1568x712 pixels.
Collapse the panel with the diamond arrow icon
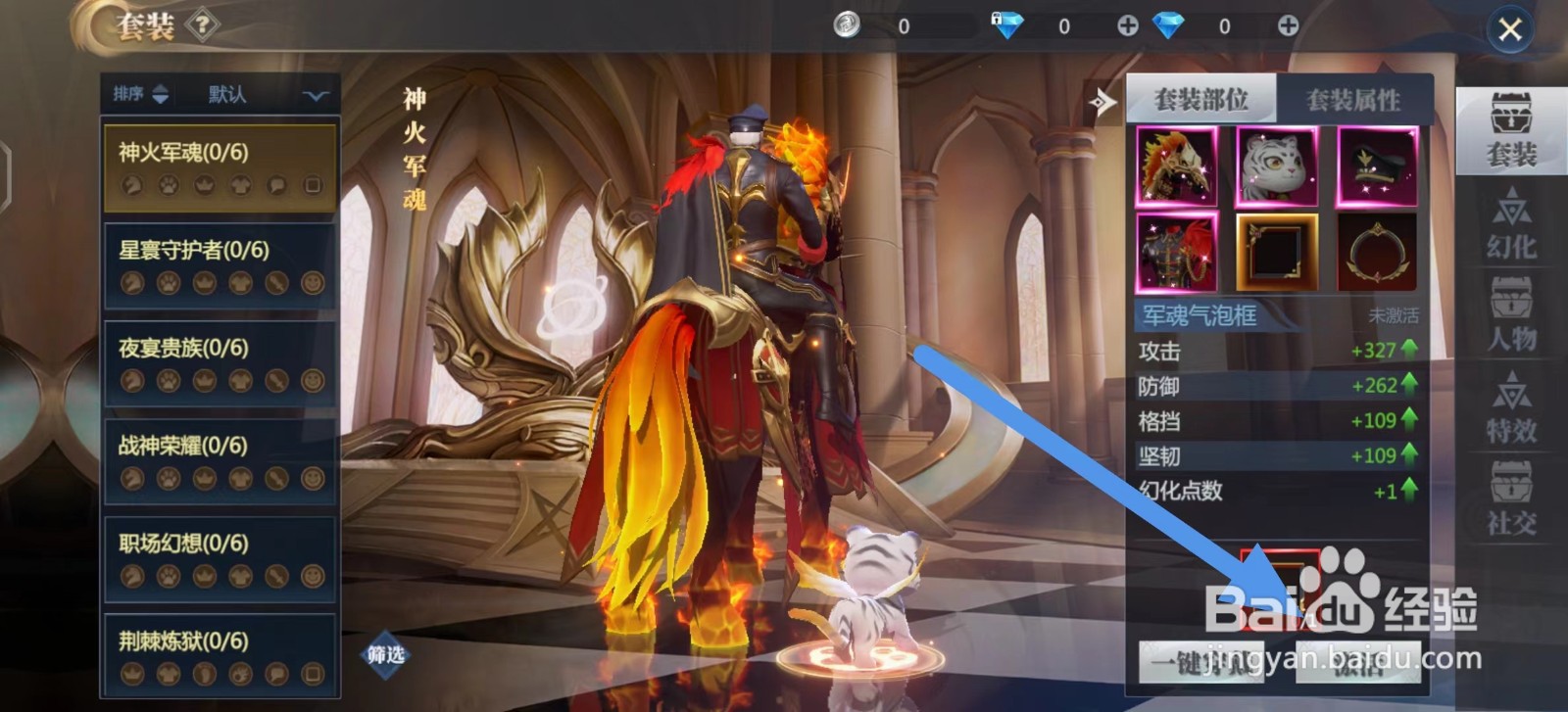click(1102, 101)
